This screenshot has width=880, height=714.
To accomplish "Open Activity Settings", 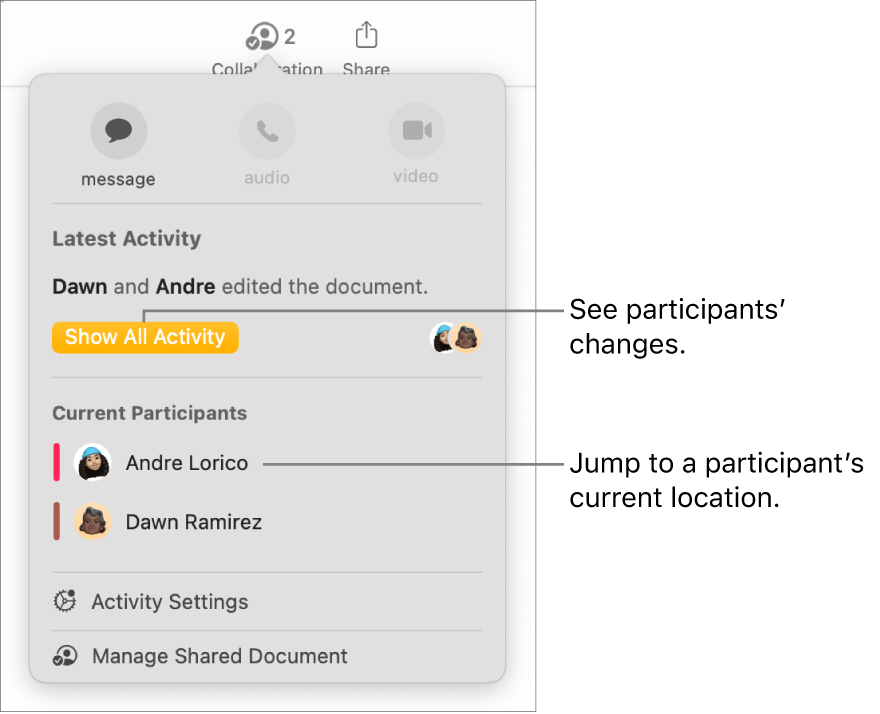I will tap(170, 602).
